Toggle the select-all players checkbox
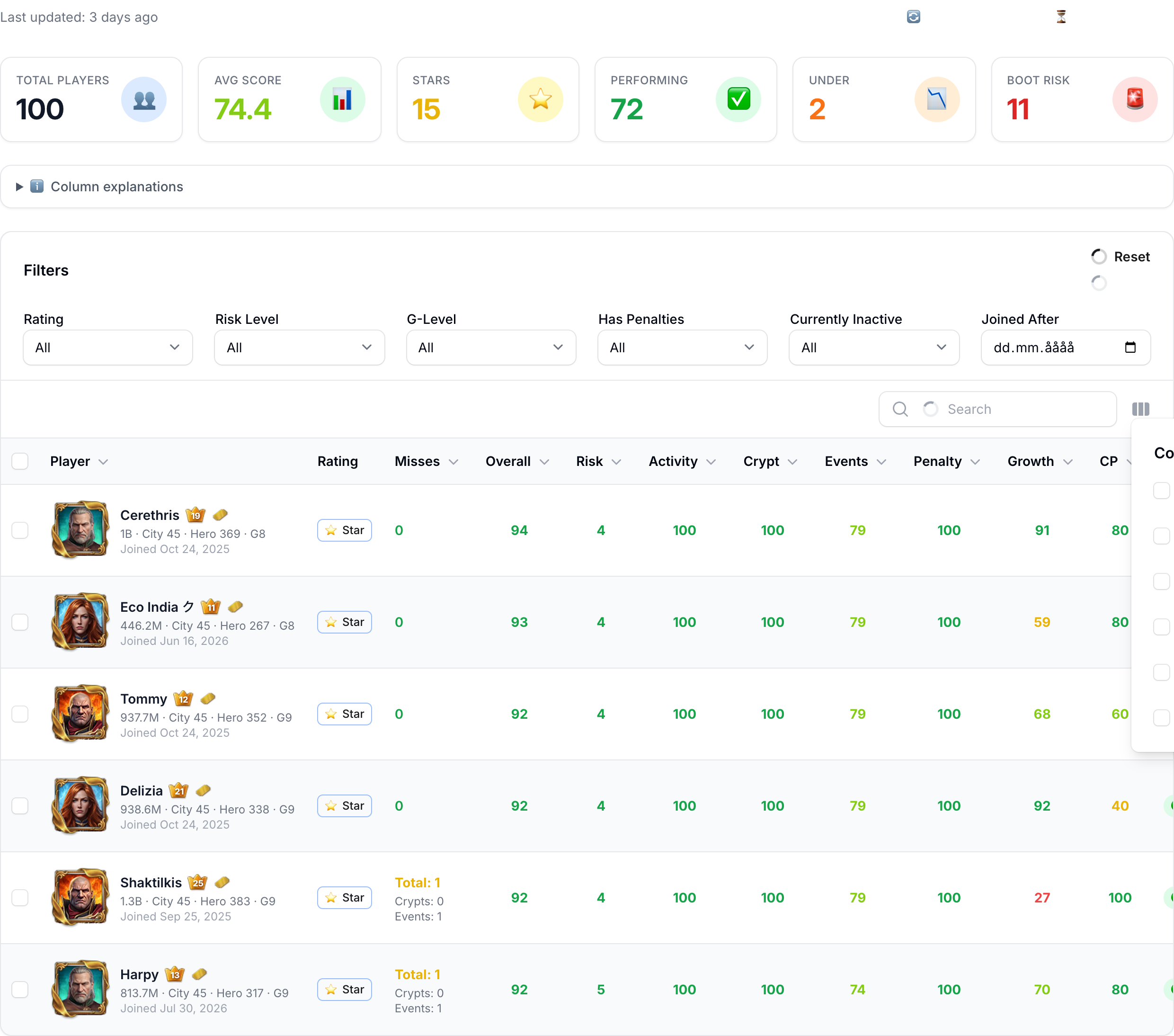 point(20,461)
